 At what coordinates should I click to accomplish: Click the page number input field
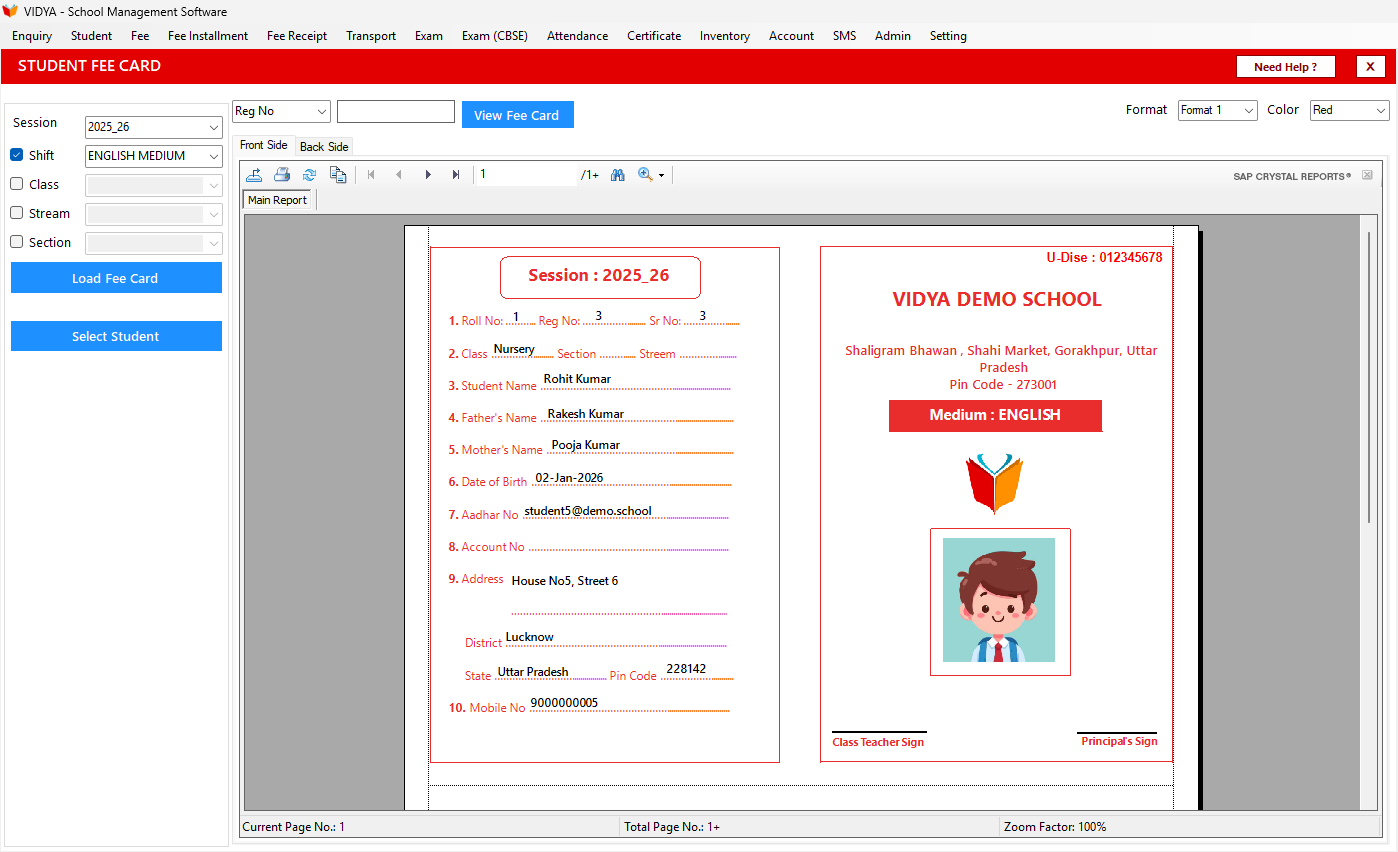(x=527, y=175)
